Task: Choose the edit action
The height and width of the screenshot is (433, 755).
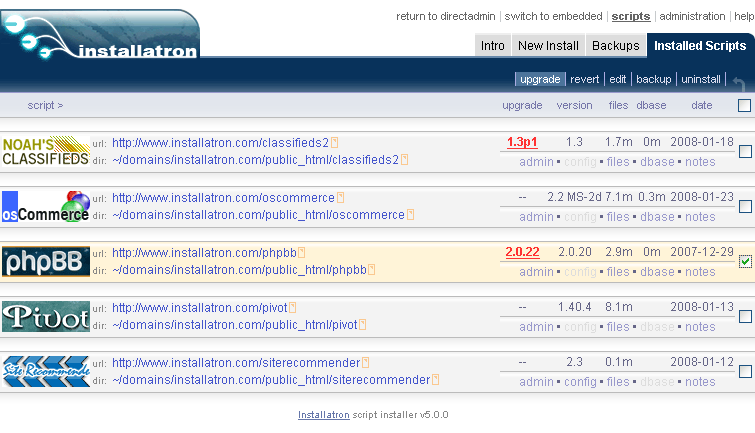Action: click(618, 79)
